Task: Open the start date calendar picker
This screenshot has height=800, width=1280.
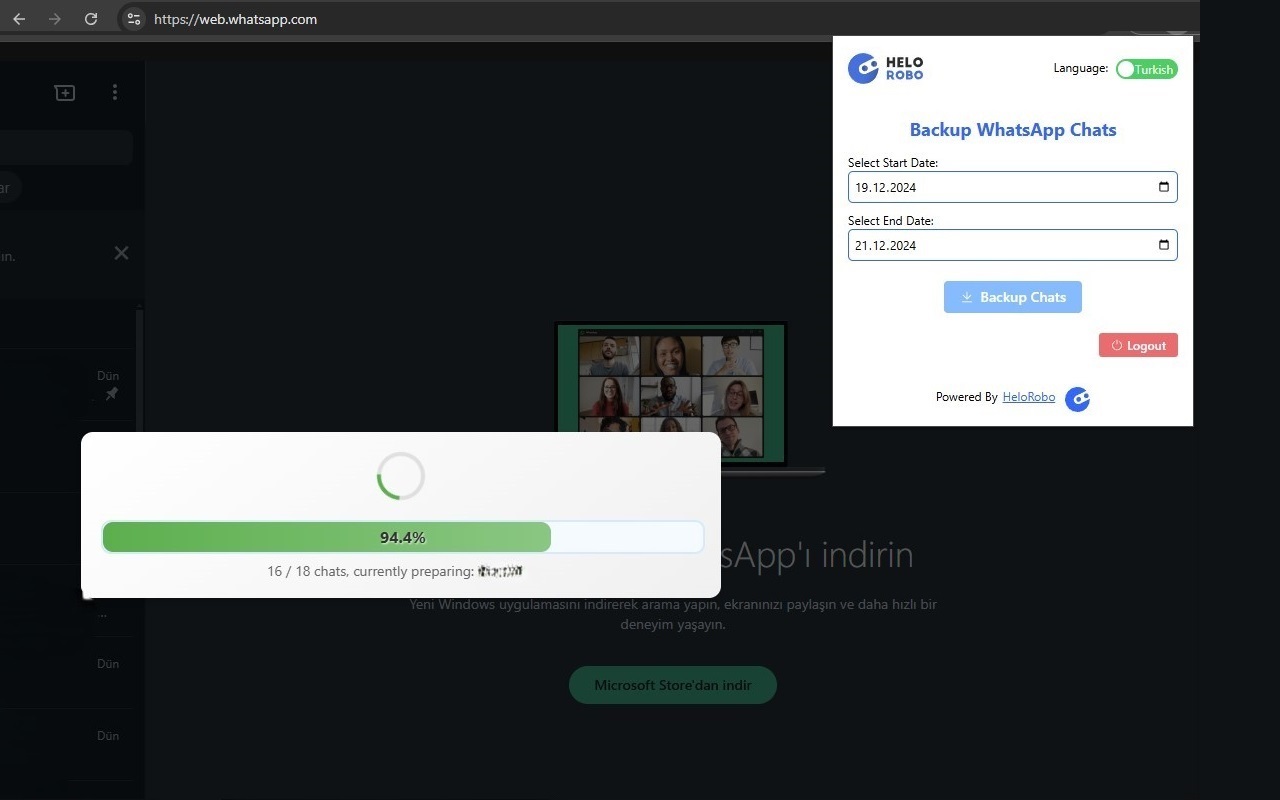Action: click(x=1164, y=187)
